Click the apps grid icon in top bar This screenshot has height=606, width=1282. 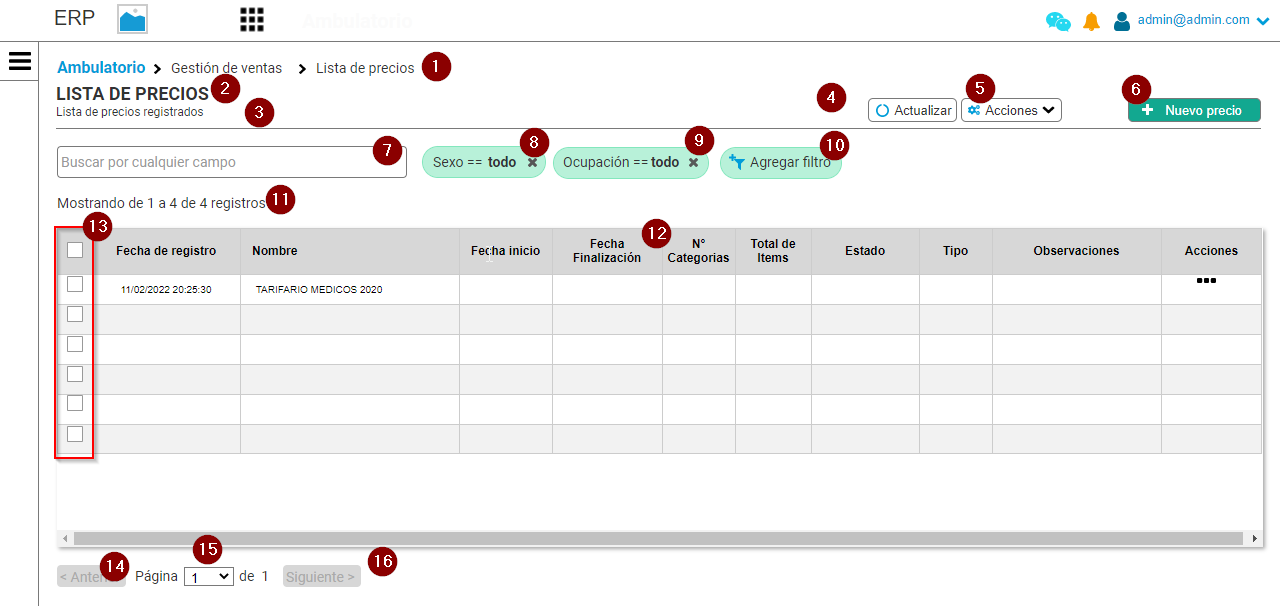coord(251,18)
